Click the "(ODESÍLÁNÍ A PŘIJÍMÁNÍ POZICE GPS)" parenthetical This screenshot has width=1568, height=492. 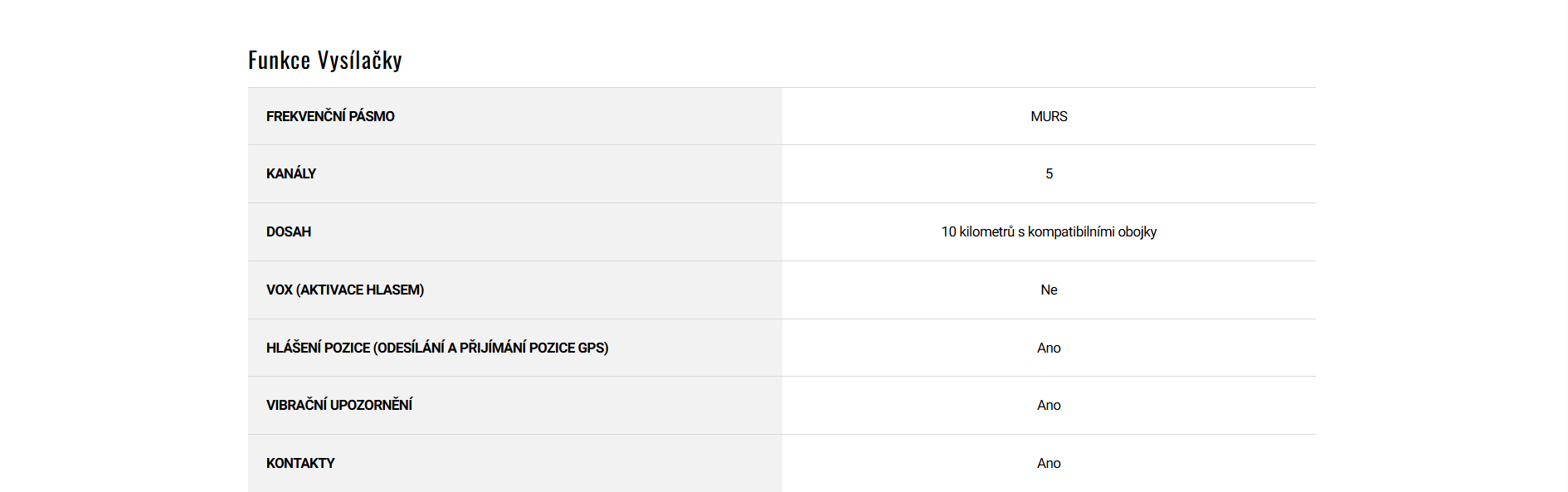tap(490, 348)
